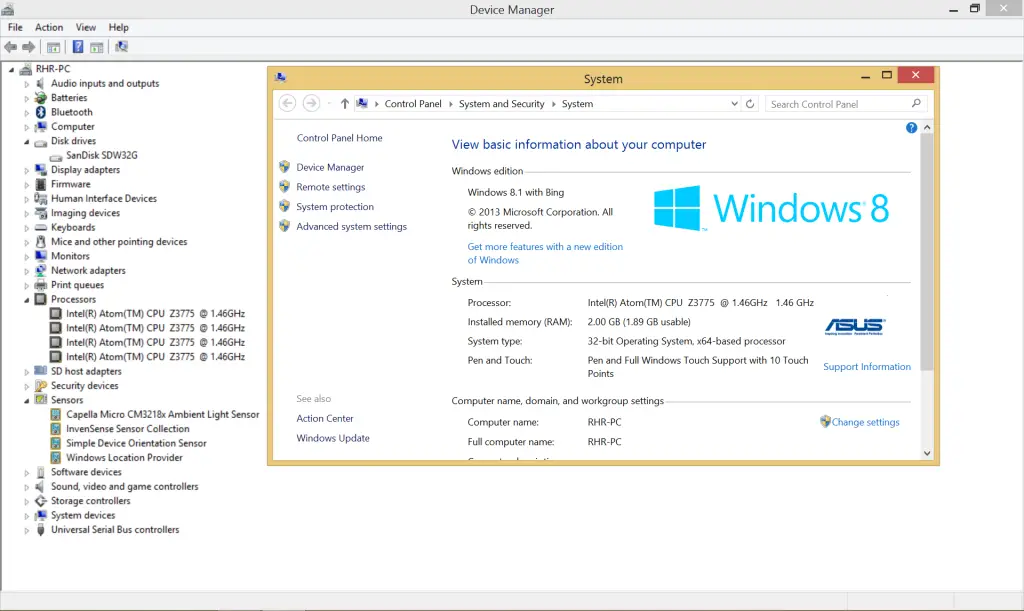Click the Forward arrow in Device Manager toolbar
1024x611 pixels.
tap(28, 47)
